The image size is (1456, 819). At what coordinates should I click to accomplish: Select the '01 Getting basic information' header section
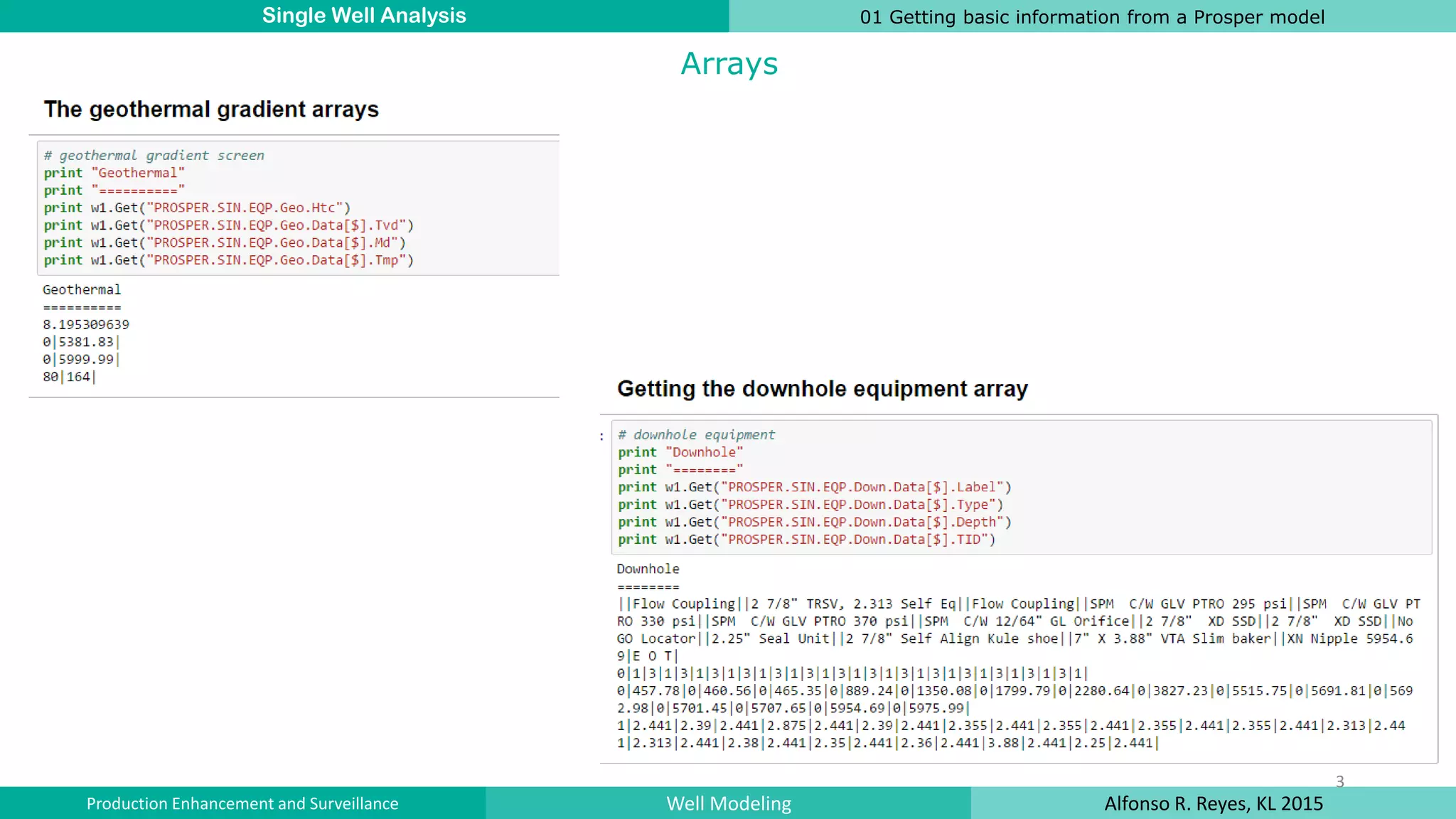pos(1092,17)
